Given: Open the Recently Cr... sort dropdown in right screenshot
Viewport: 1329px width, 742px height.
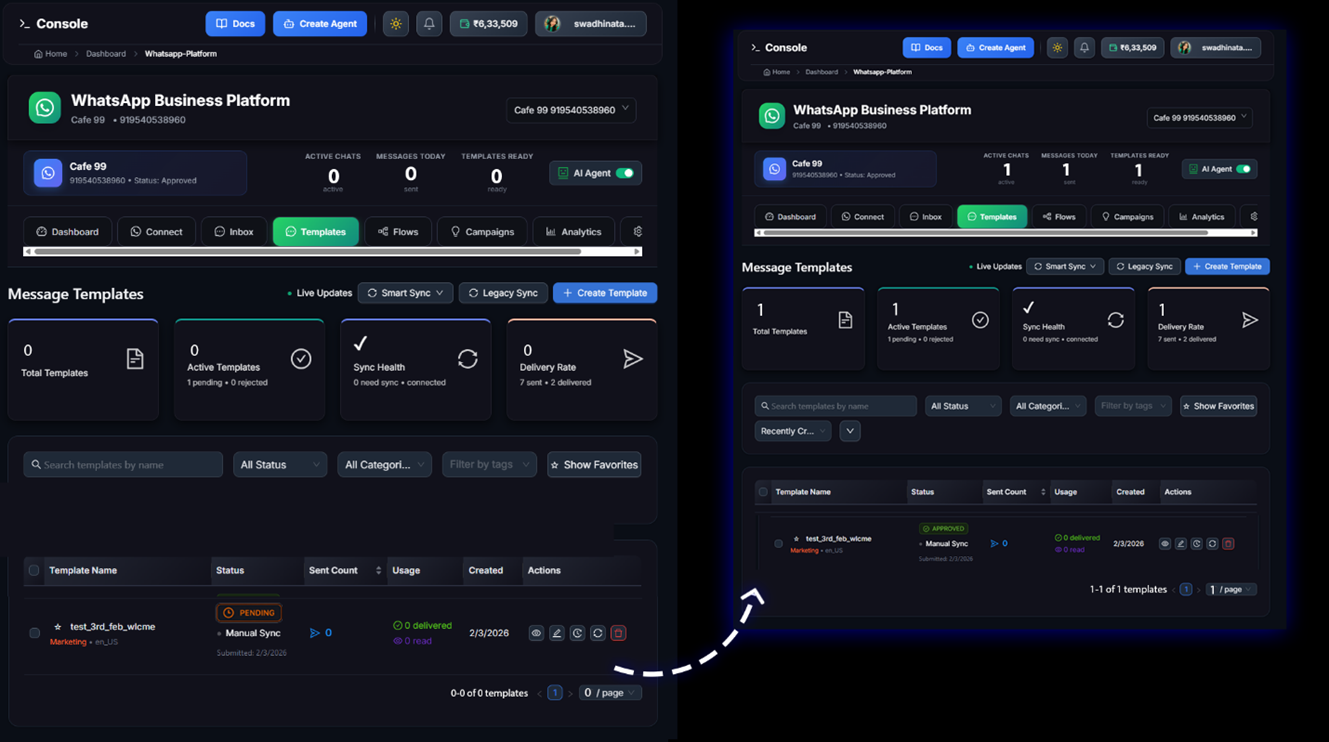Looking at the screenshot, I should click(x=793, y=431).
